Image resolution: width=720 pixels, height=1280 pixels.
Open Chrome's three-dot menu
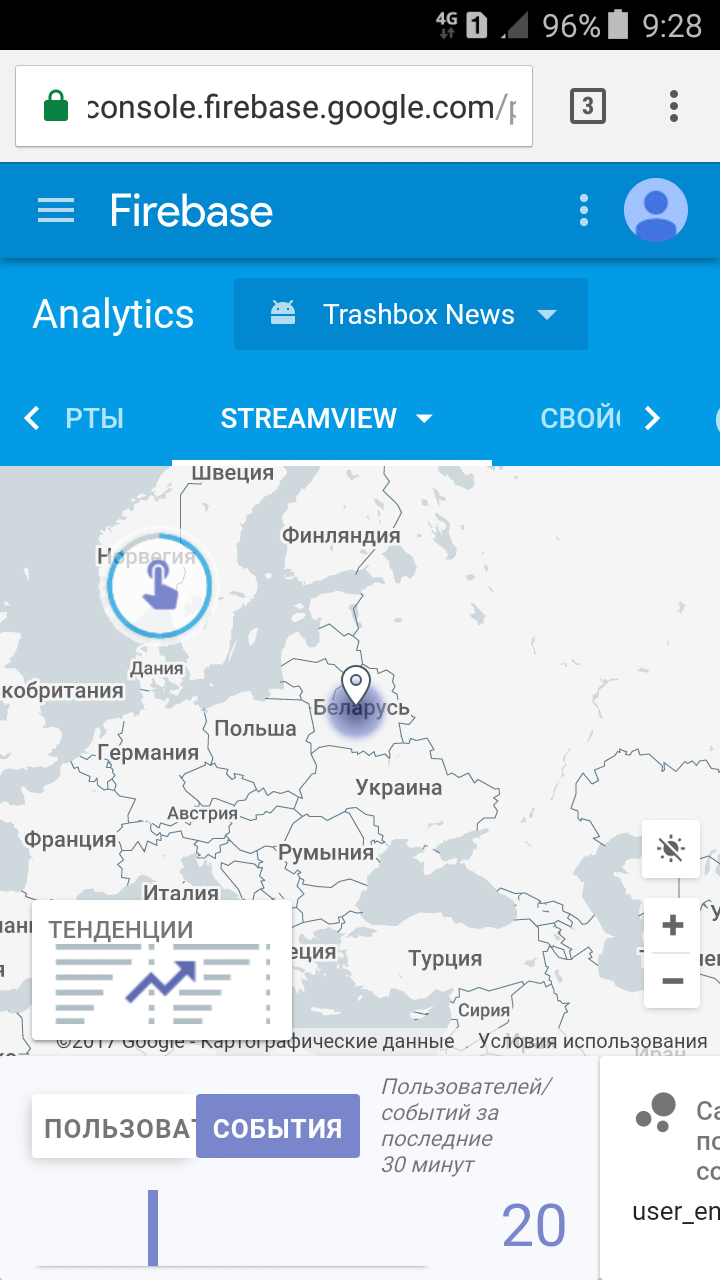click(674, 106)
